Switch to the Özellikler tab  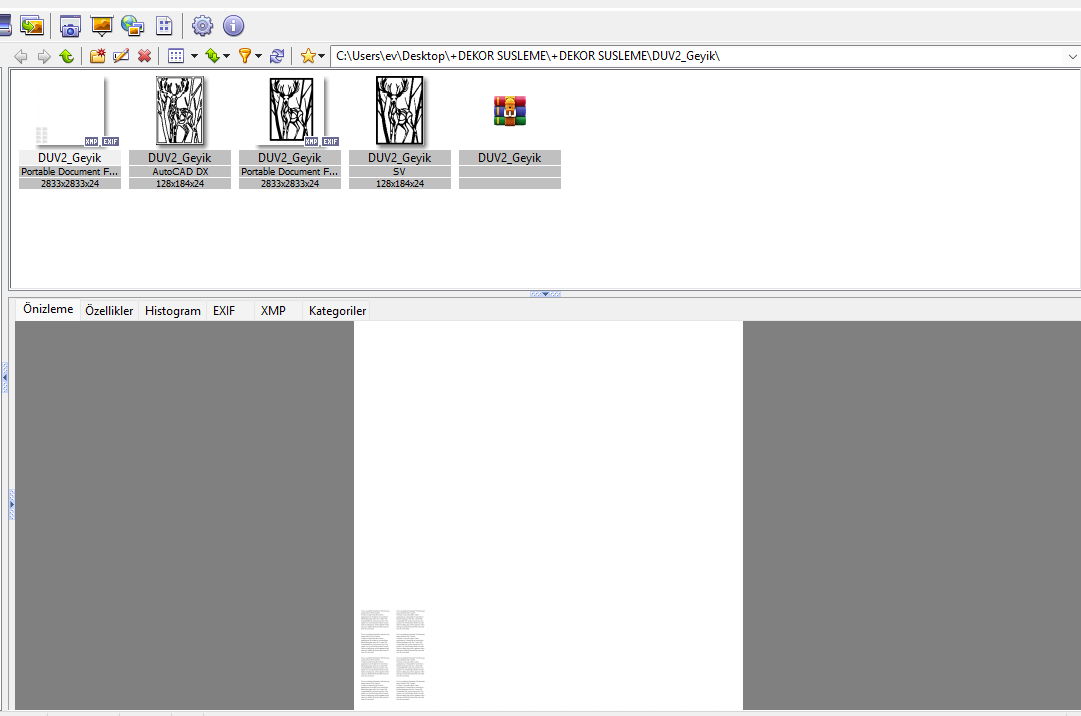point(109,311)
